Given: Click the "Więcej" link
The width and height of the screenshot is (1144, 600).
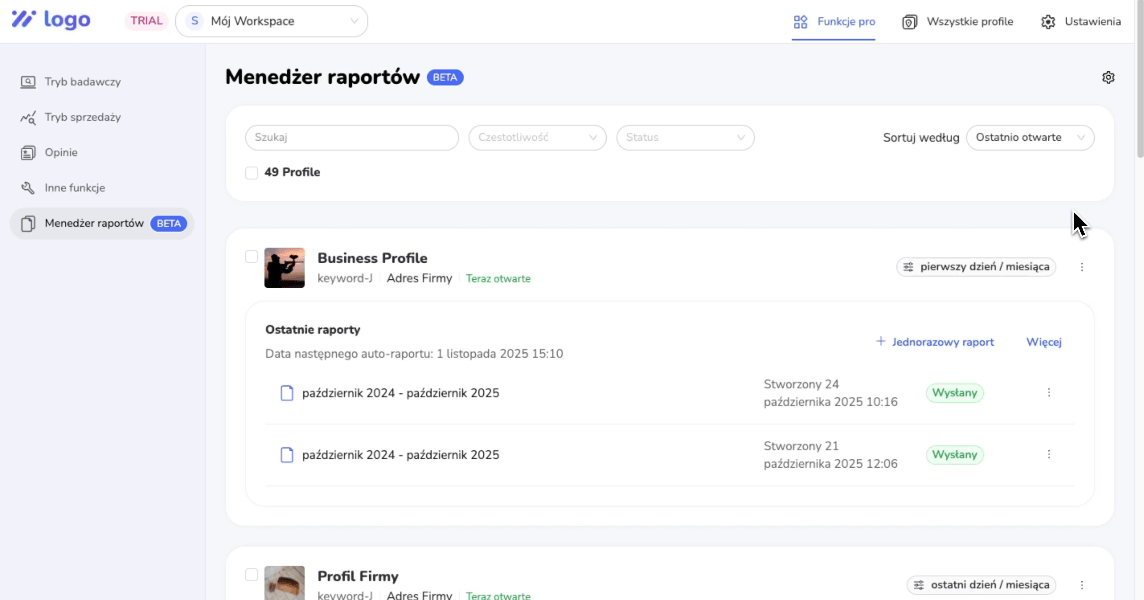Looking at the screenshot, I should 1044,342.
